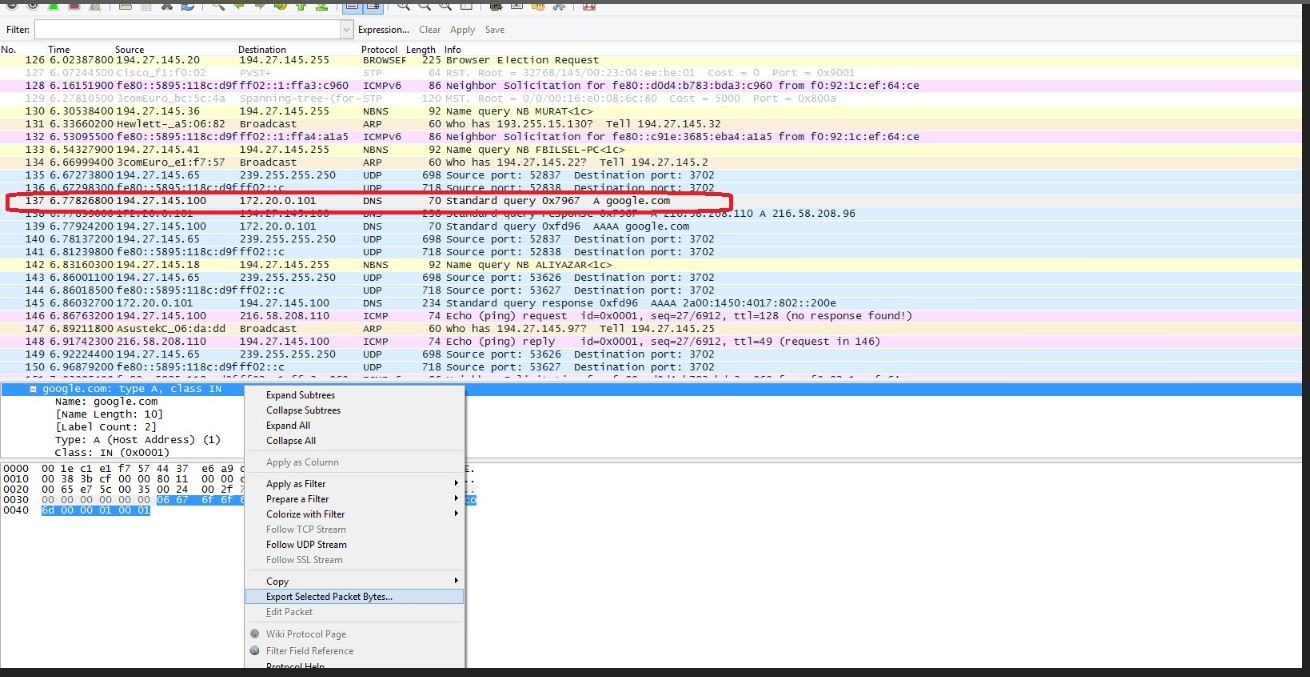
Task: Select the 'Name: google.com' detail line
Action: click(x=106, y=401)
